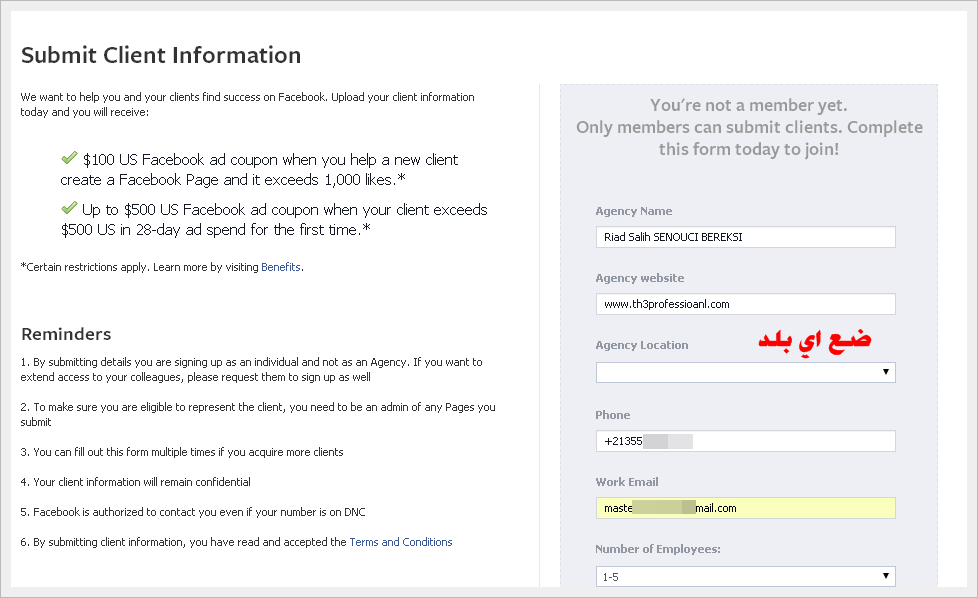Click the Phone number input field
Screen dimensions: 978x598
[x=745, y=441]
